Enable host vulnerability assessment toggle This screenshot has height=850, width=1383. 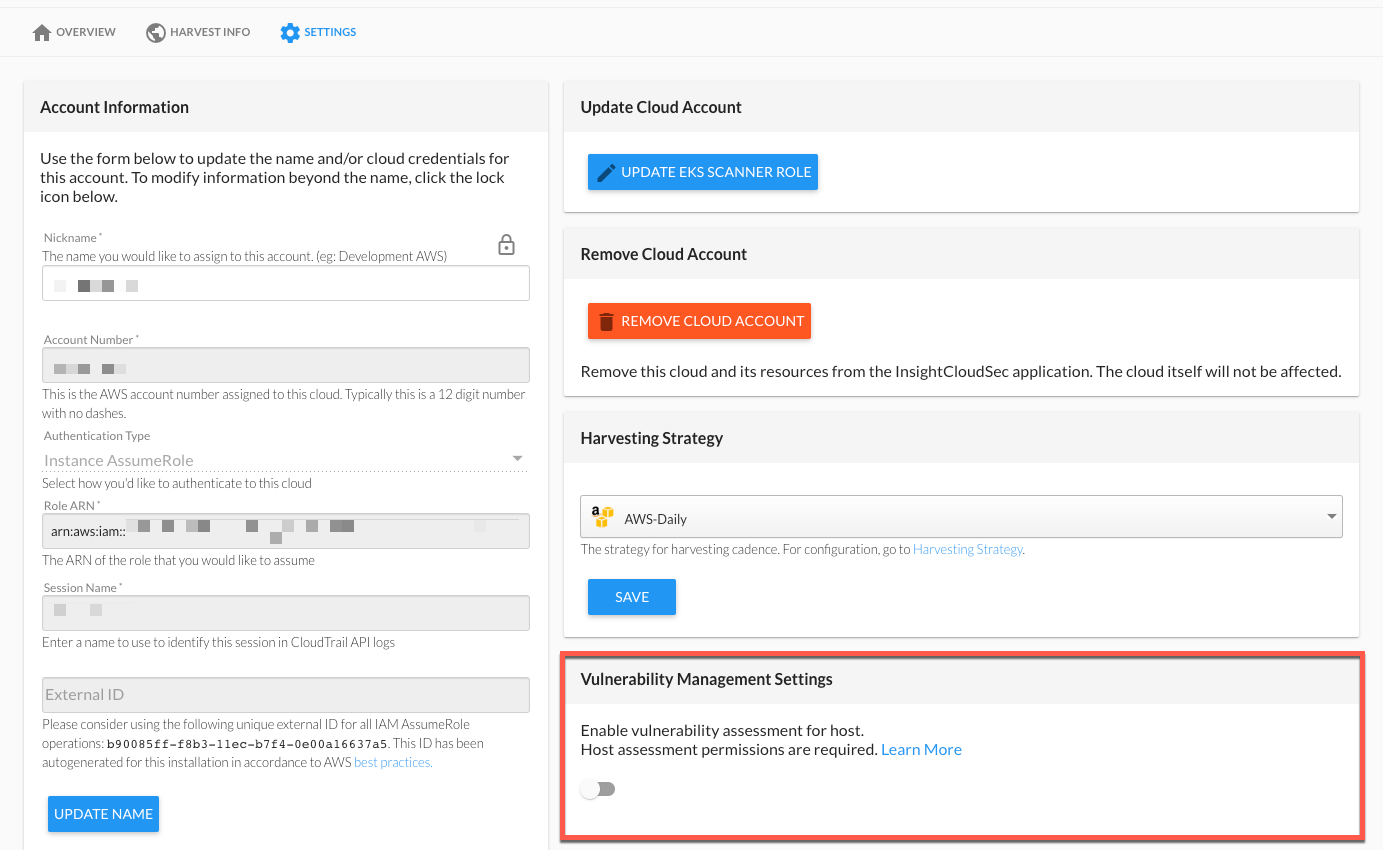(598, 789)
